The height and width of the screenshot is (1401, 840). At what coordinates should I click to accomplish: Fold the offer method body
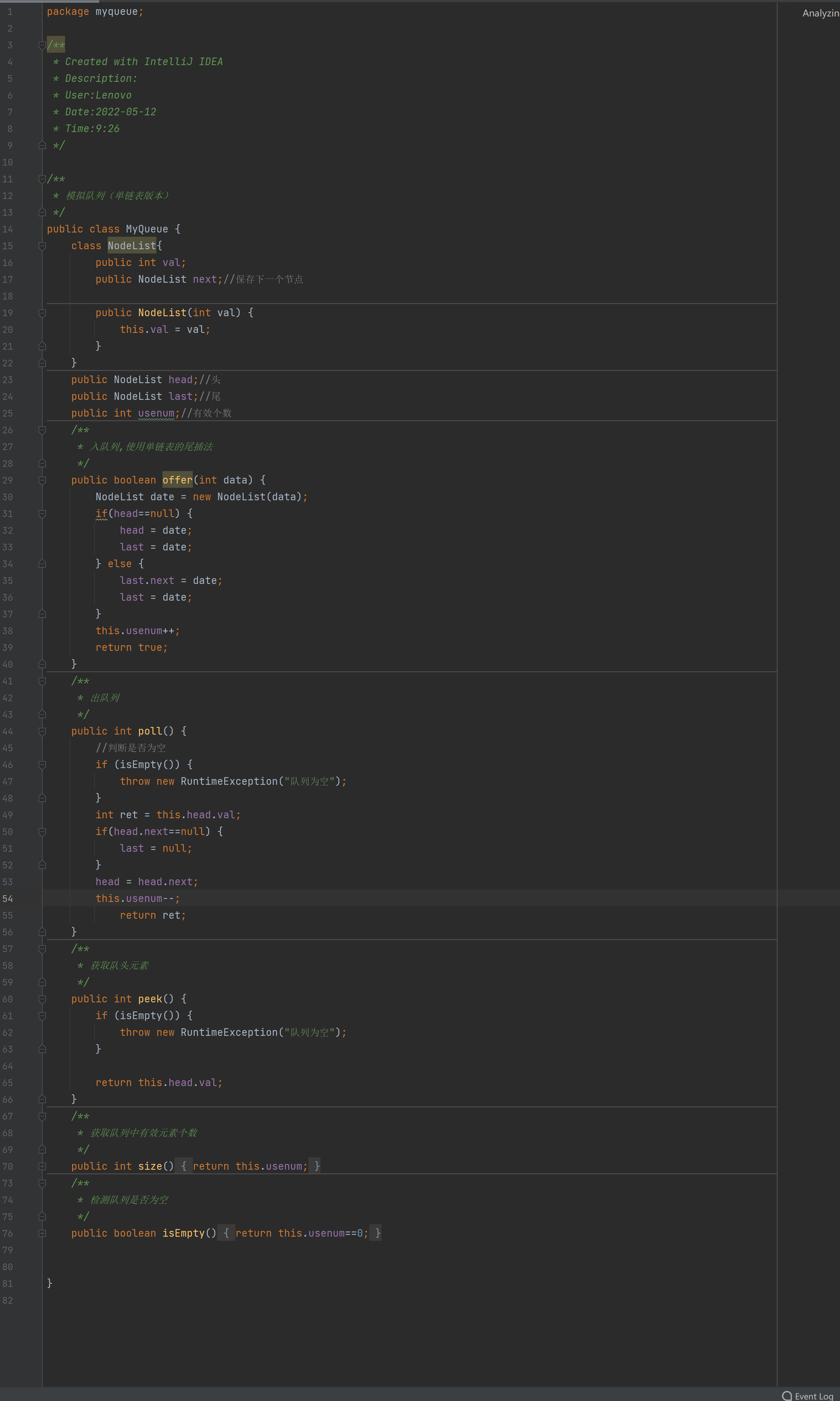click(x=42, y=480)
